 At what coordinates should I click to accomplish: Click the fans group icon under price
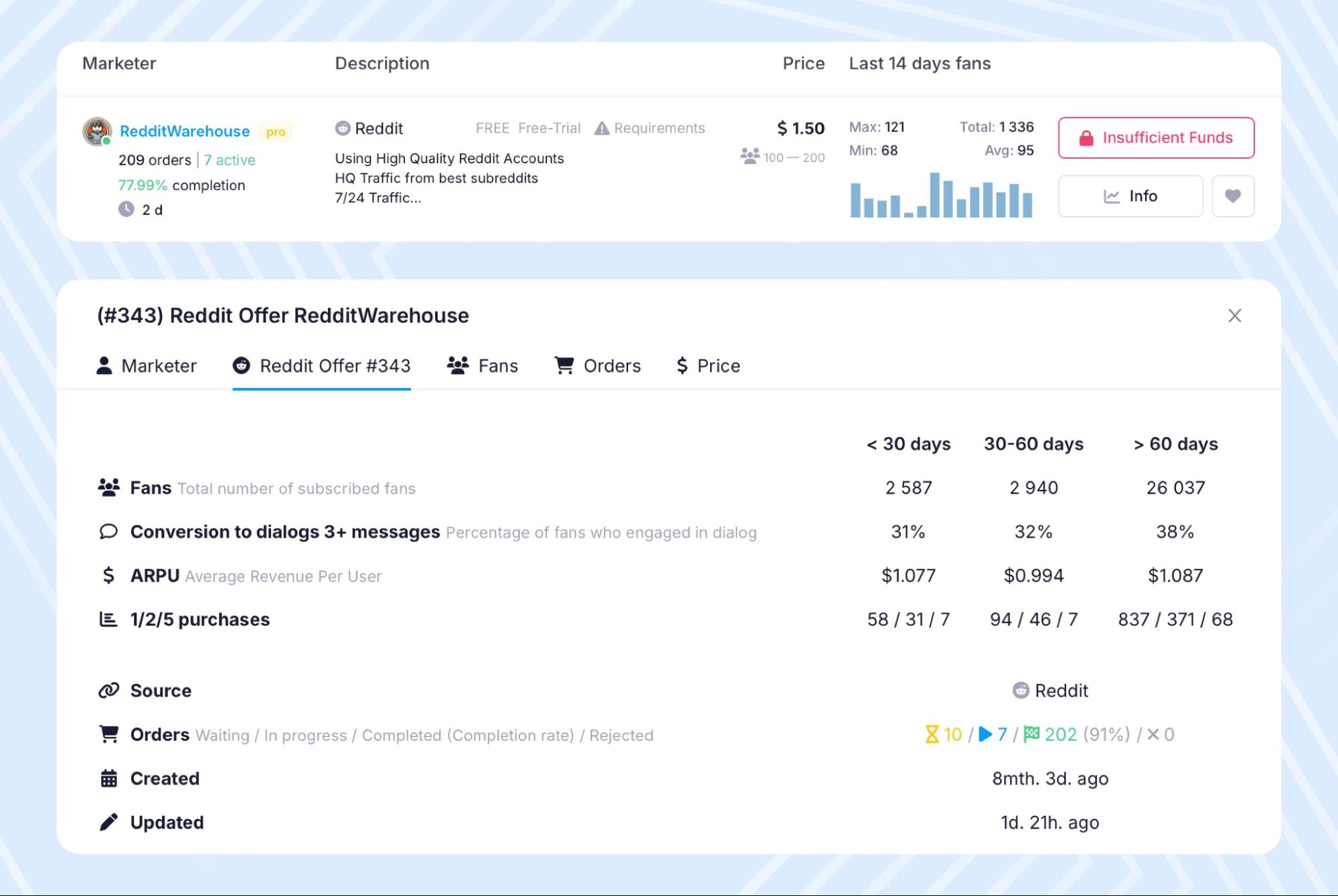(750, 157)
